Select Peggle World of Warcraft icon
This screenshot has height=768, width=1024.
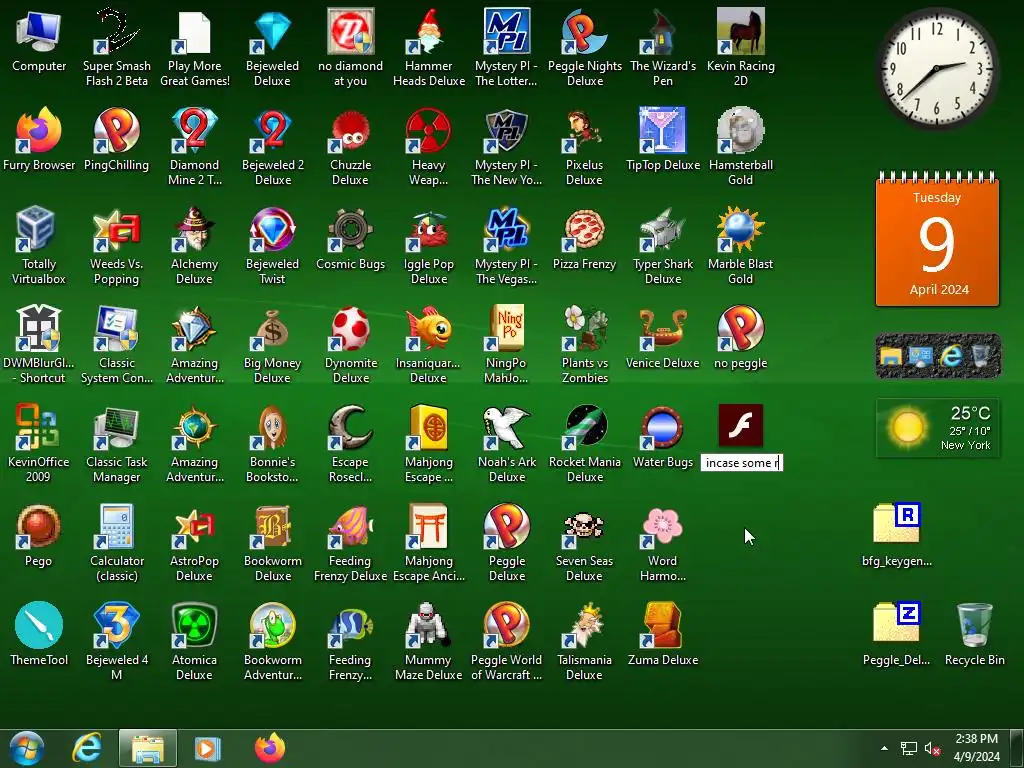507,626
